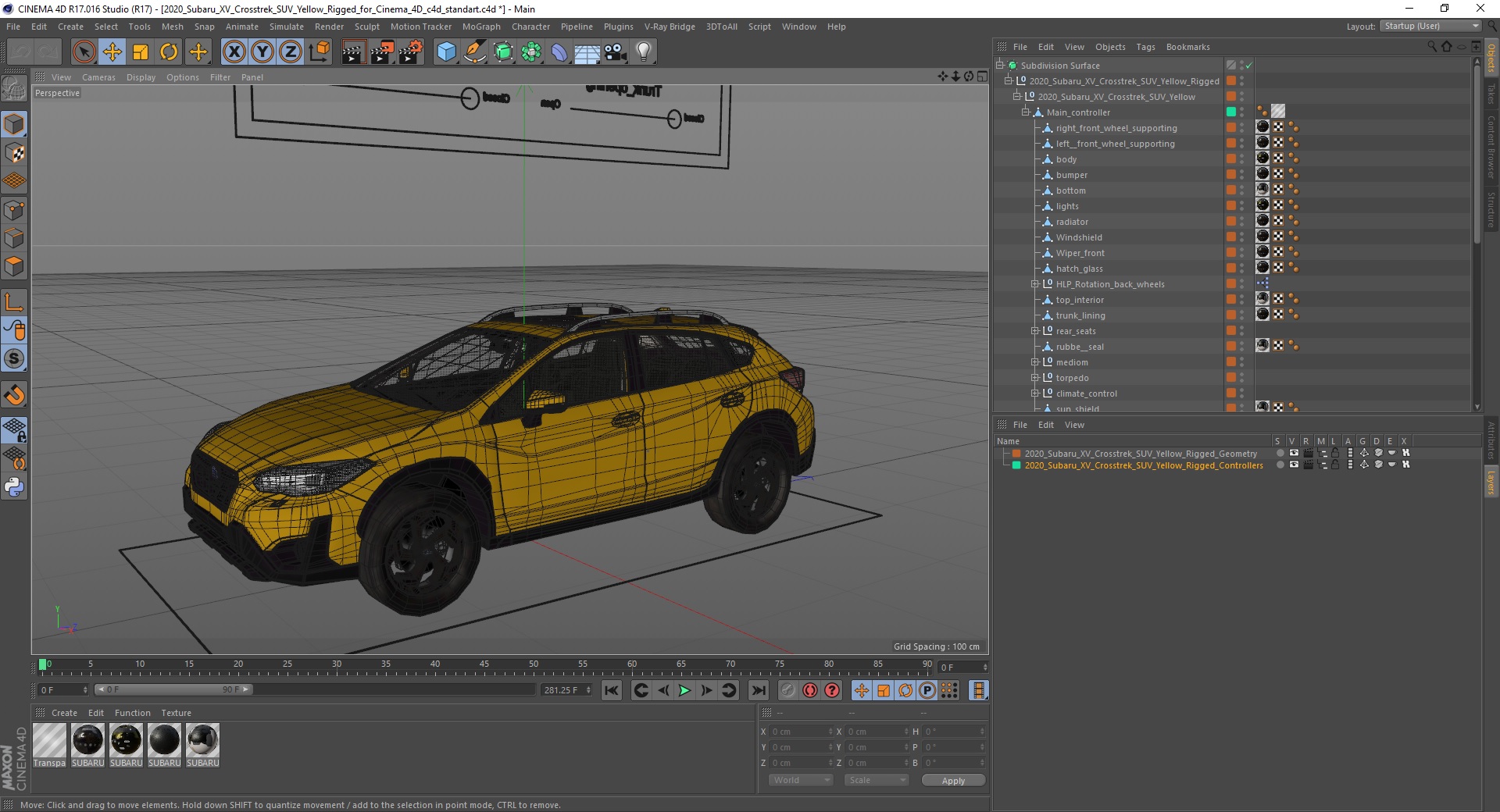This screenshot has height=812, width=1500.
Task: Open the Character menu
Action: pyautogui.click(x=530, y=27)
